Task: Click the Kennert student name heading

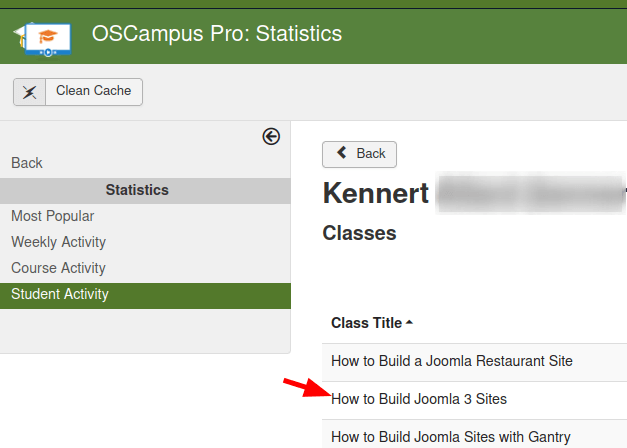Action: tap(375, 193)
